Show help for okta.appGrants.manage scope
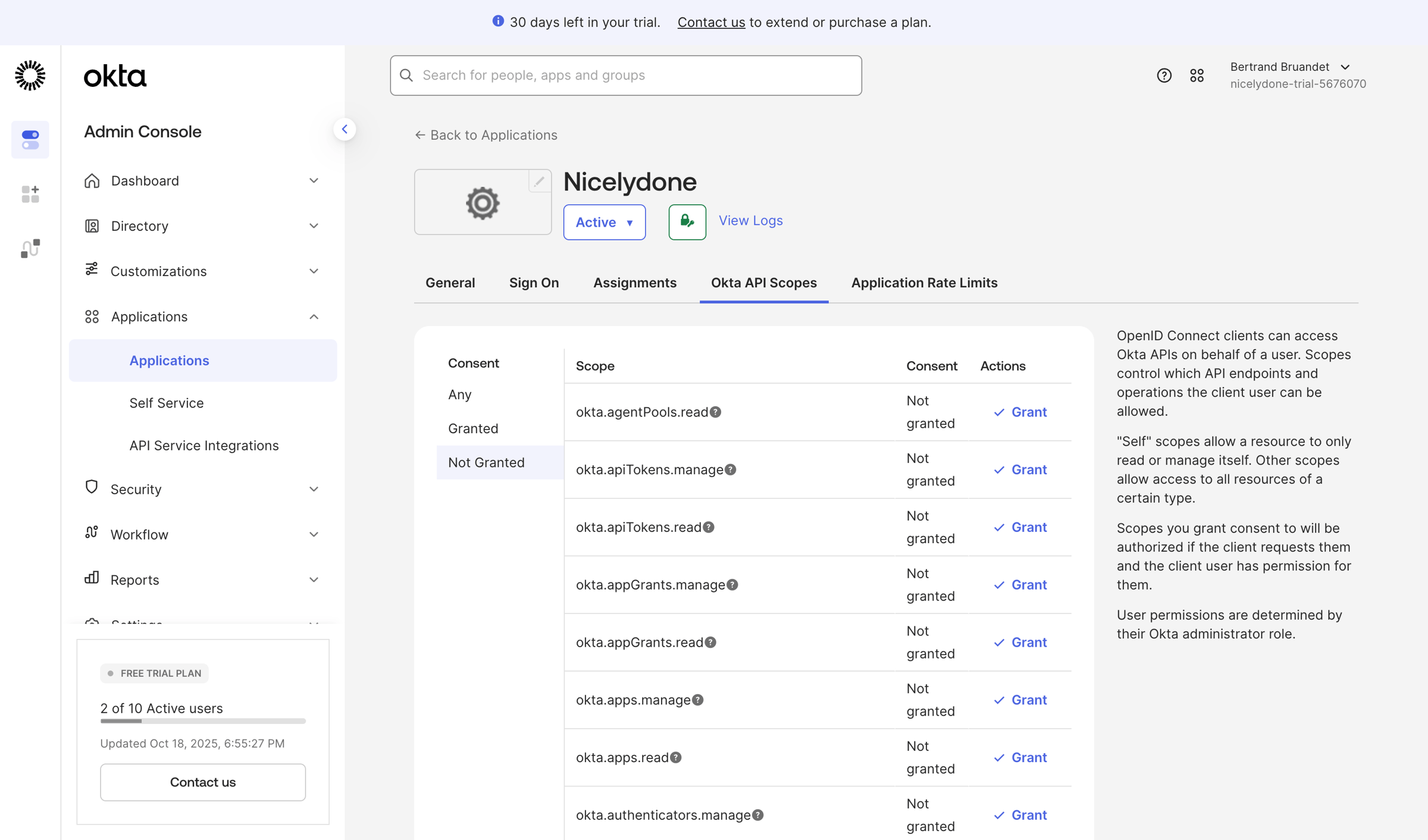The image size is (1428, 840). coord(732,585)
